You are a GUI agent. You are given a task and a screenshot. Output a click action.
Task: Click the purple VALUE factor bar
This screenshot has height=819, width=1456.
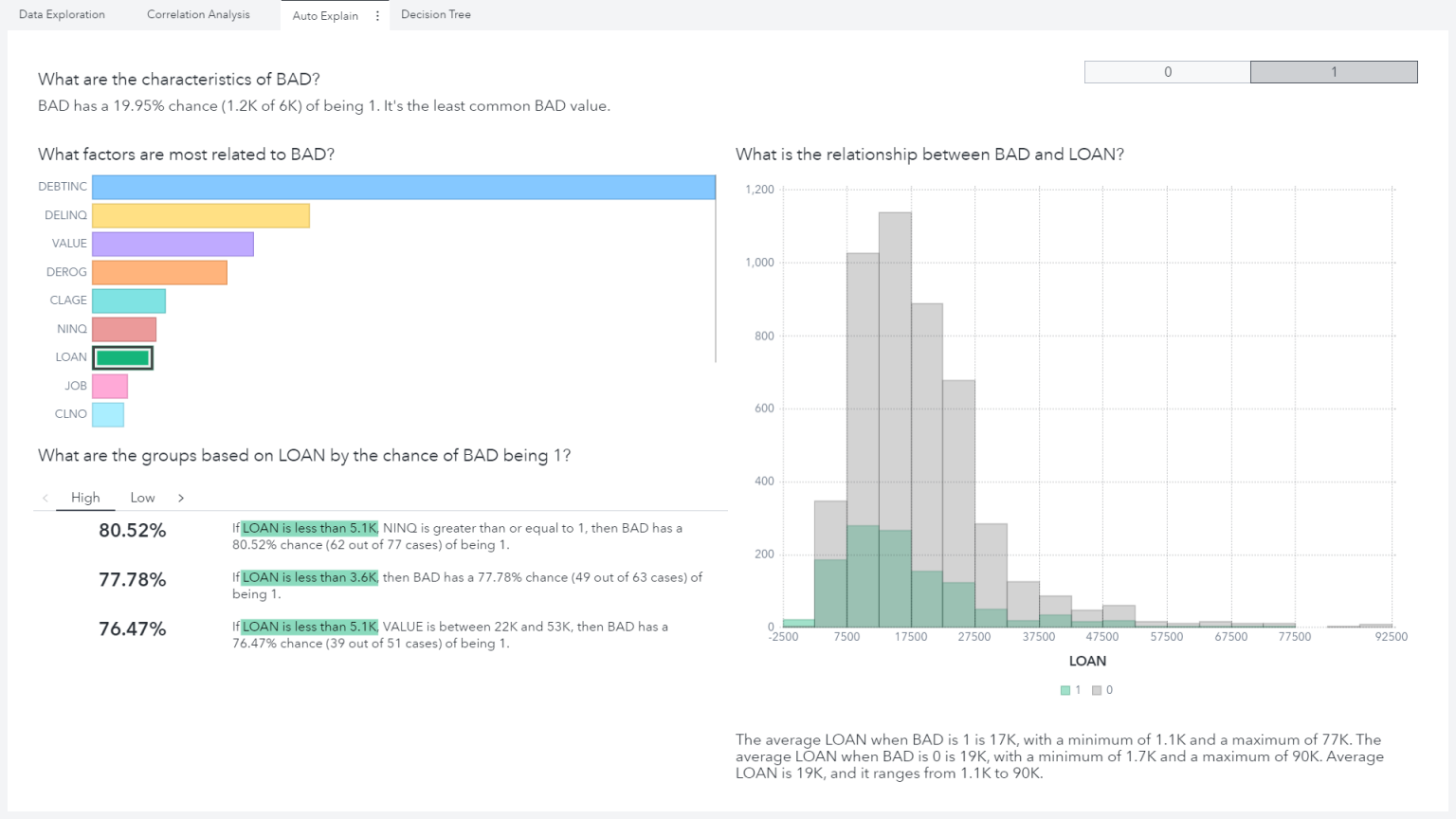click(173, 245)
